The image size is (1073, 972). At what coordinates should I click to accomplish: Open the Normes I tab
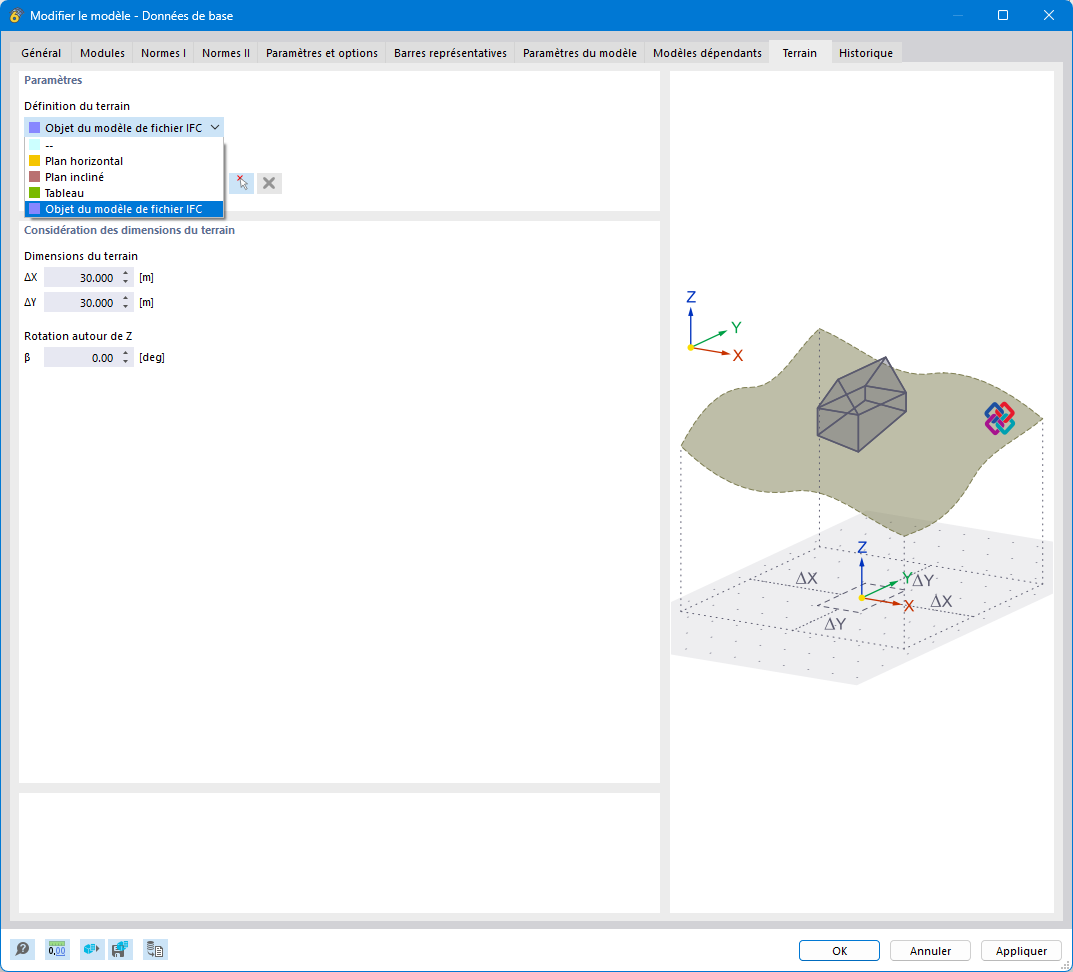coord(163,53)
